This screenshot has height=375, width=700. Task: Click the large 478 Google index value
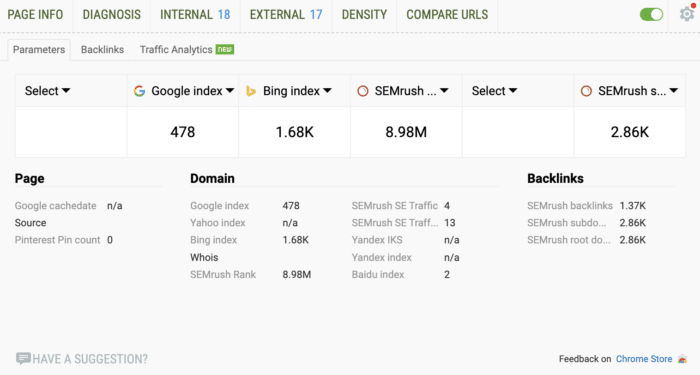[x=183, y=132]
